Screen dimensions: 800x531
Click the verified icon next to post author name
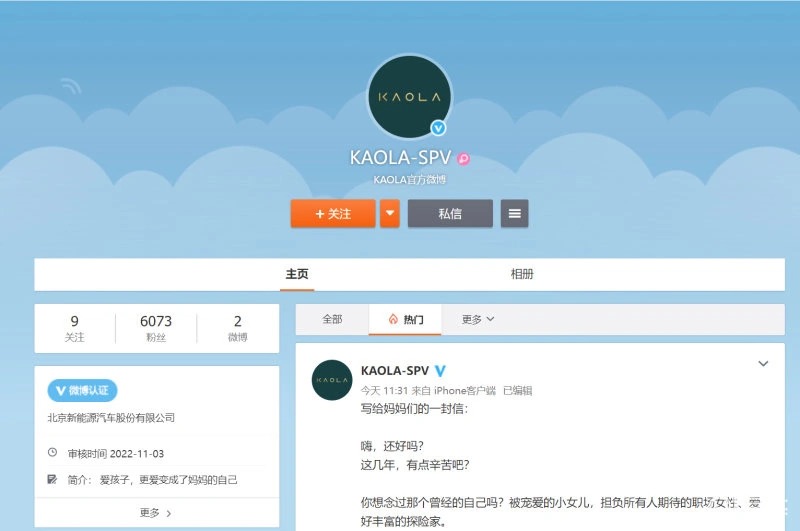coord(440,371)
